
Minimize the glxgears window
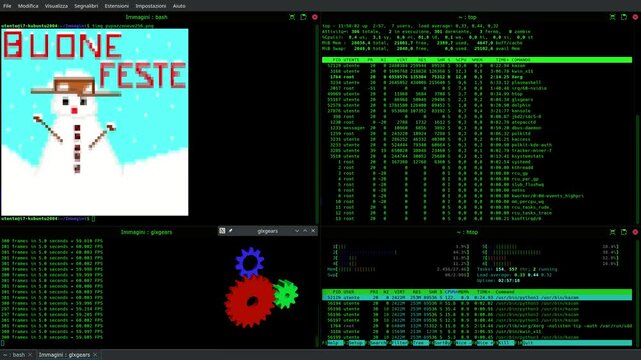point(297,231)
